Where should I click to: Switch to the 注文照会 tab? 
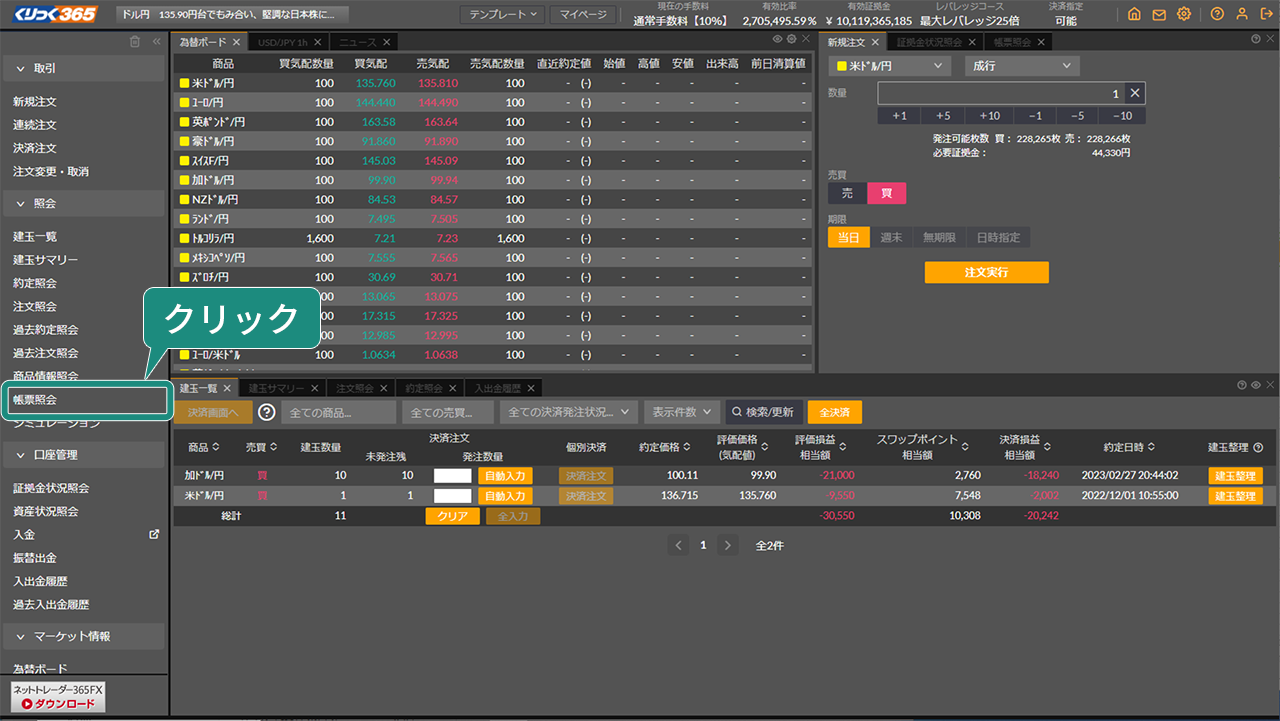tap(361, 388)
